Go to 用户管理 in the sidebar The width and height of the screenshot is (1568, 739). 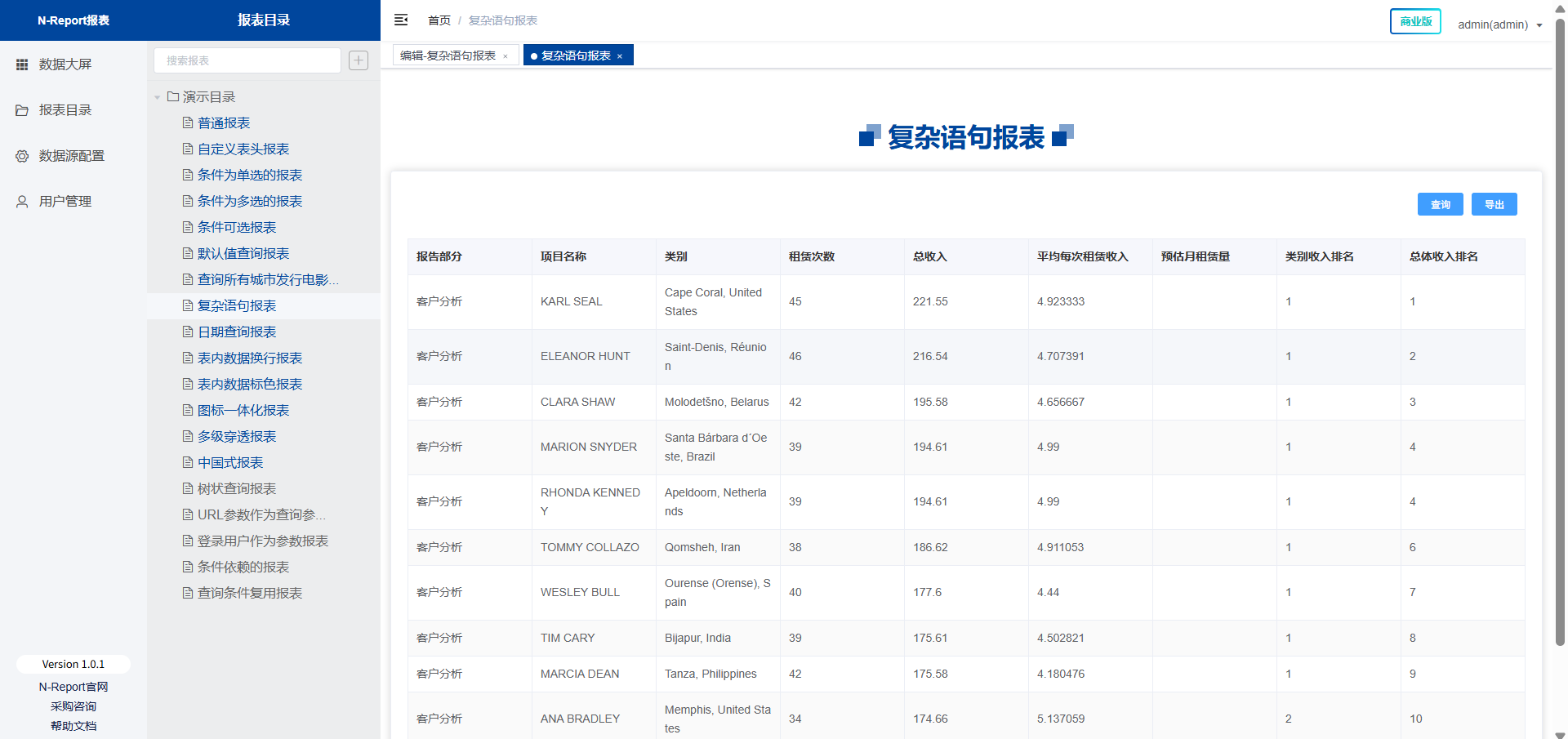coord(65,202)
